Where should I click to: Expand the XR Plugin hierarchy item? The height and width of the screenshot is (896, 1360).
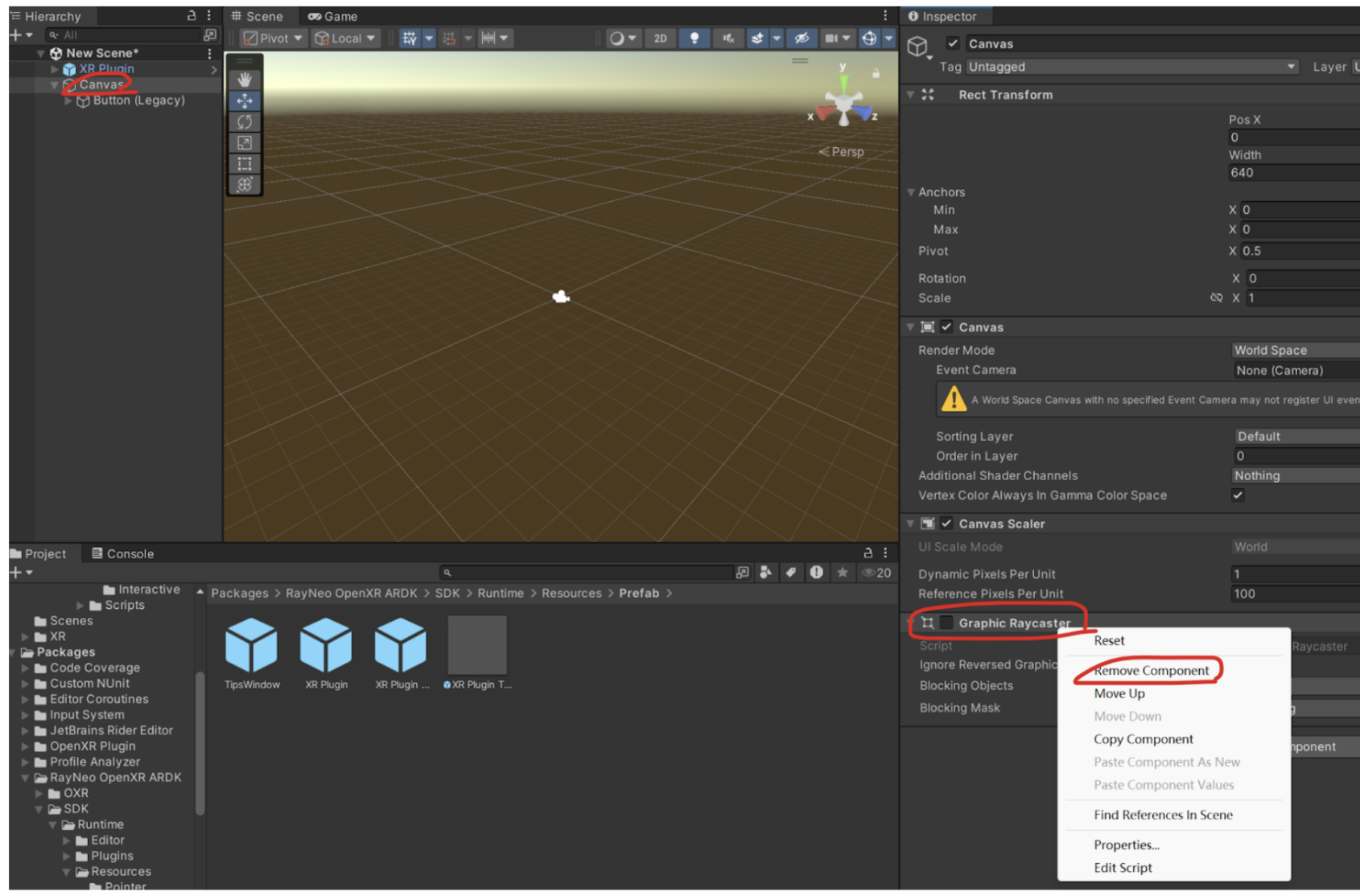[55, 69]
